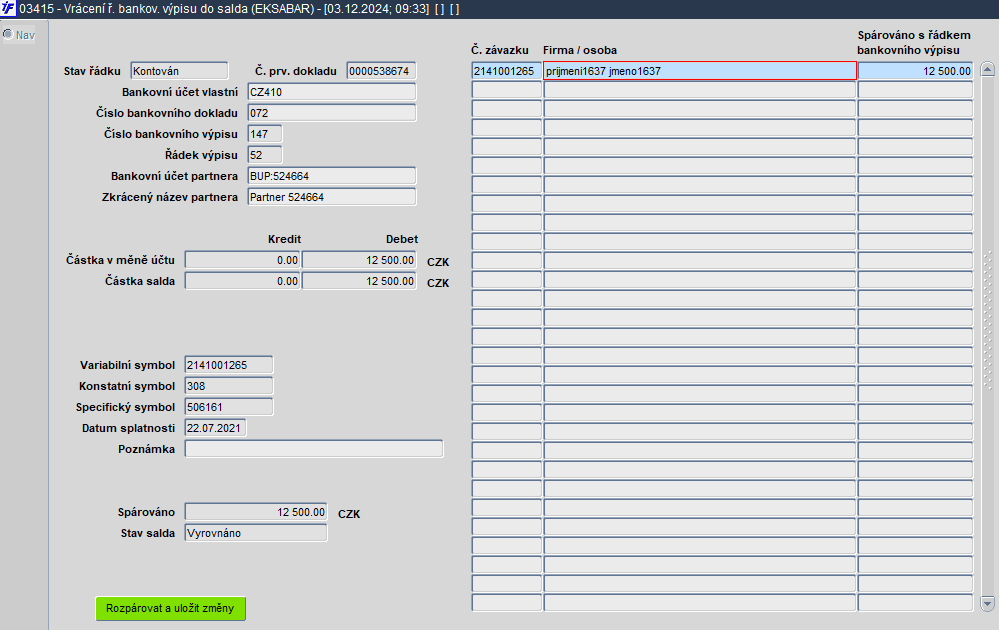The height and width of the screenshot is (630, 999).
Task: Click Č. závazku cell 2141001265 in table
Action: click(x=507, y=71)
